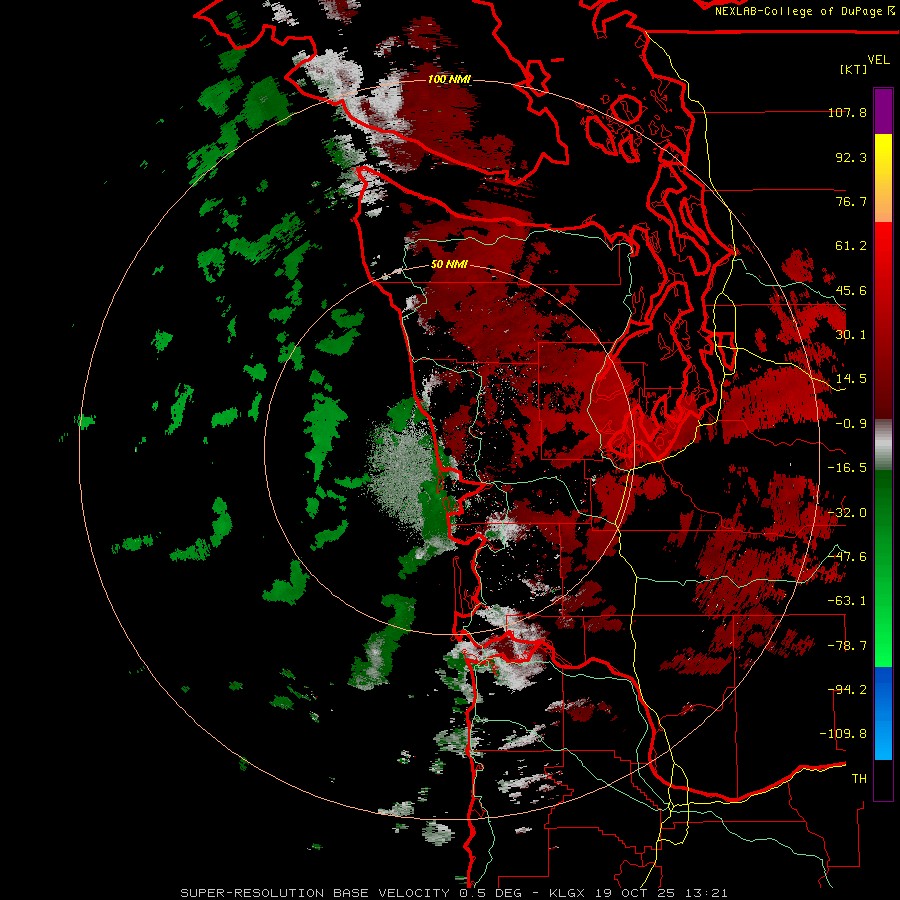Click the 45.6 scale label

(x=851, y=290)
